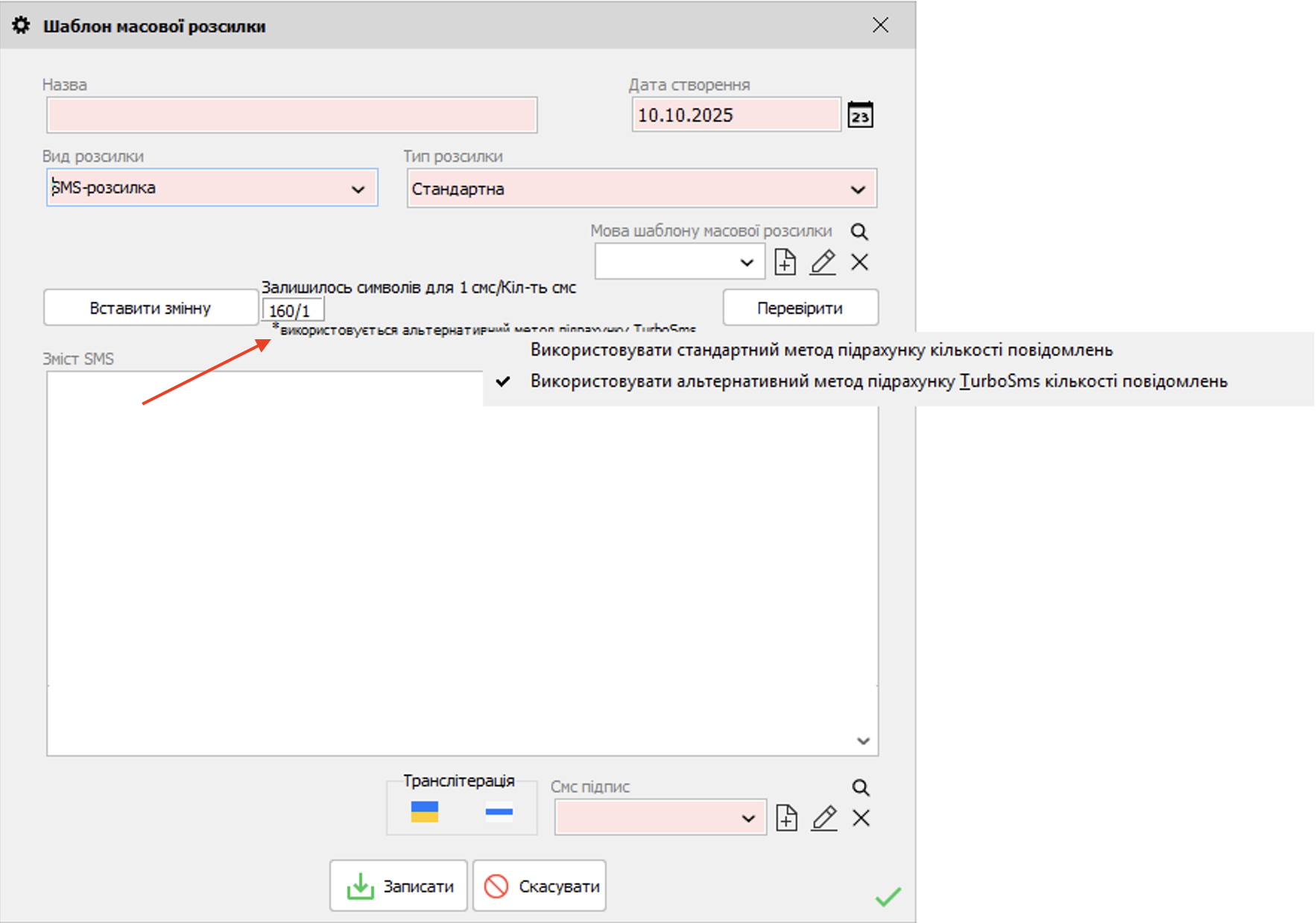The width and height of the screenshot is (1316, 923).
Task: Select blue-white flag transliteration option
Action: pos(499,812)
